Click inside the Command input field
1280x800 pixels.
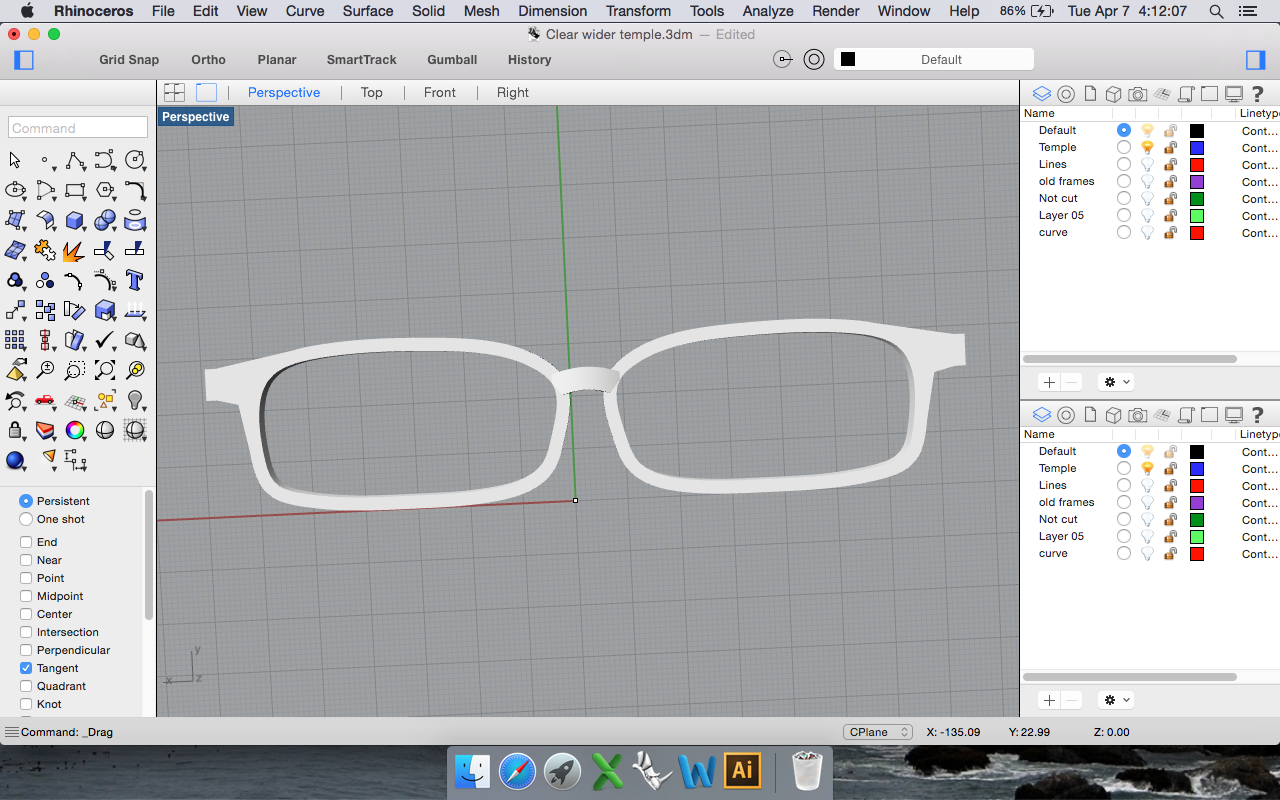(77, 127)
